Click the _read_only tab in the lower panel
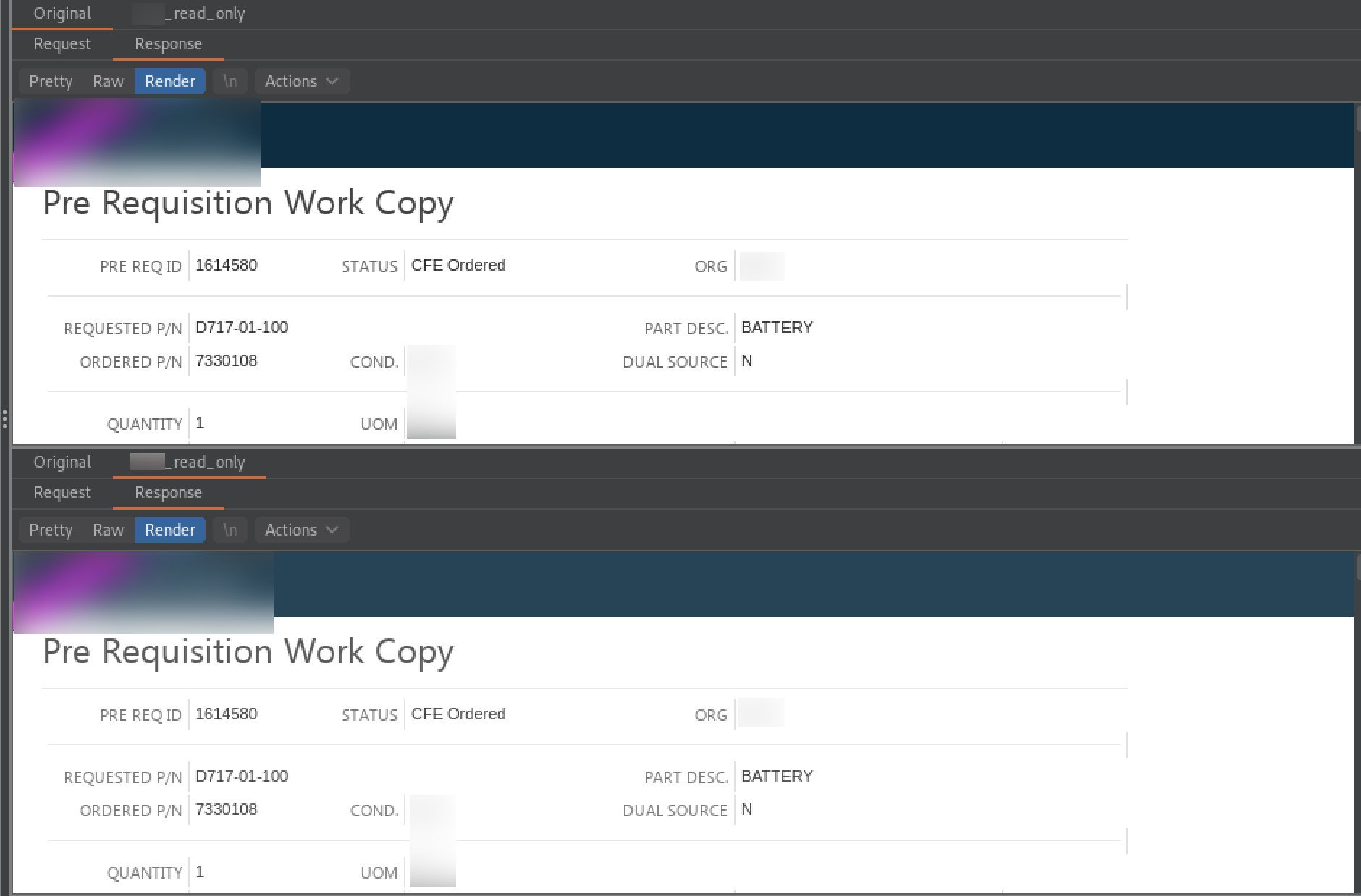Screen dimensions: 1361x896 (189, 462)
